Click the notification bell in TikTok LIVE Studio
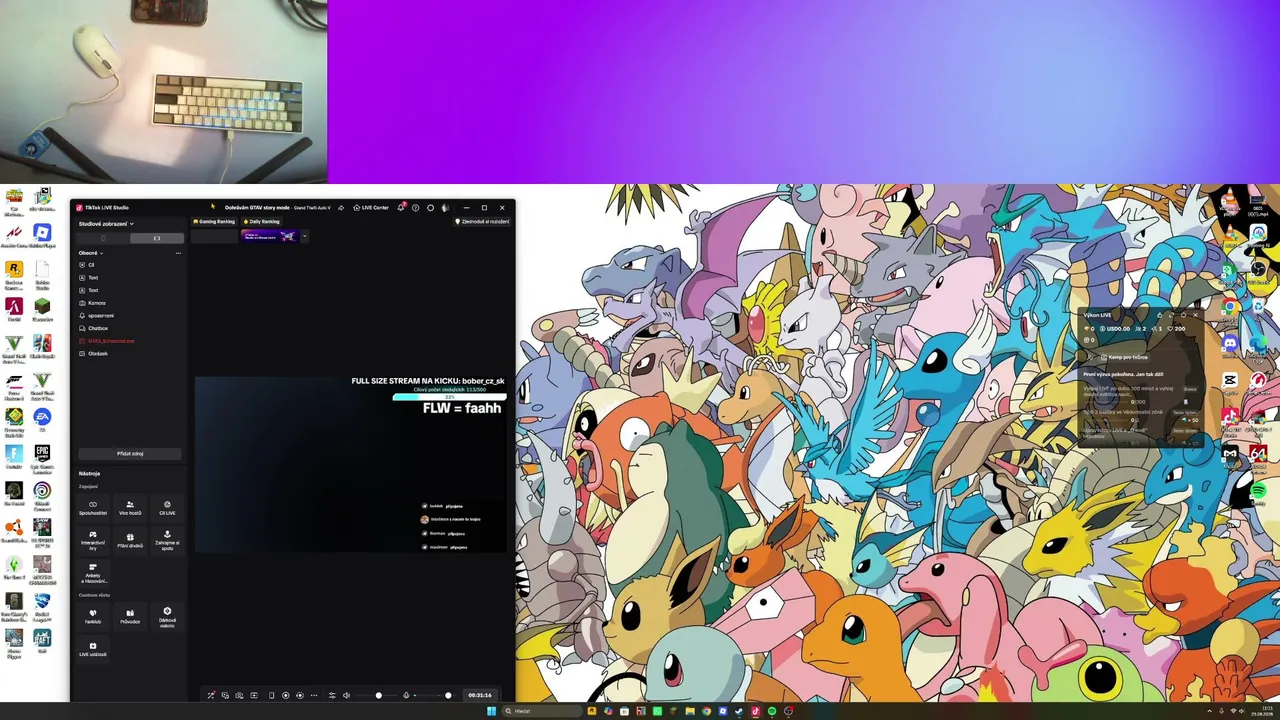Image resolution: width=1280 pixels, height=720 pixels. click(x=401, y=207)
